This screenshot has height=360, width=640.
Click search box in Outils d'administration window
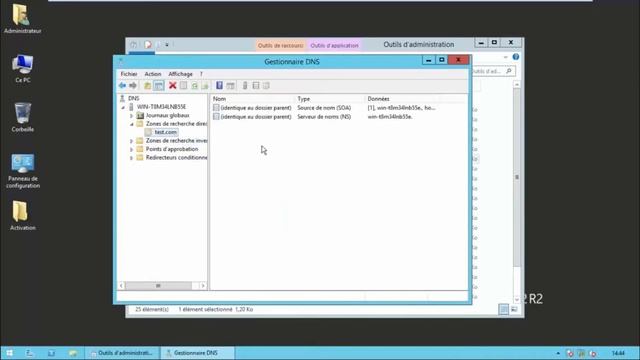coord(493,71)
